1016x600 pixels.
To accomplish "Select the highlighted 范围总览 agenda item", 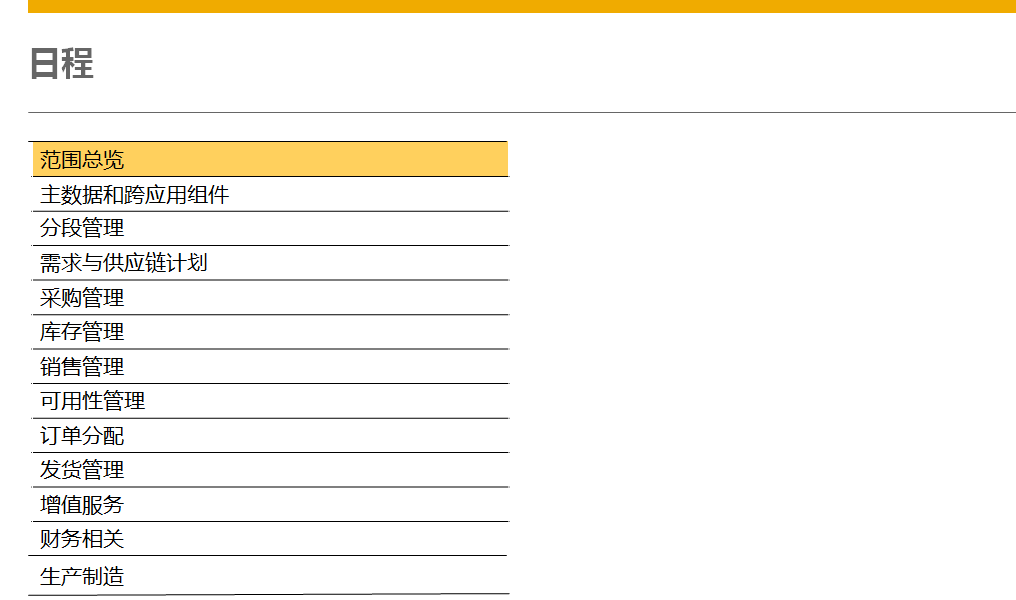I will (x=270, y=159).
